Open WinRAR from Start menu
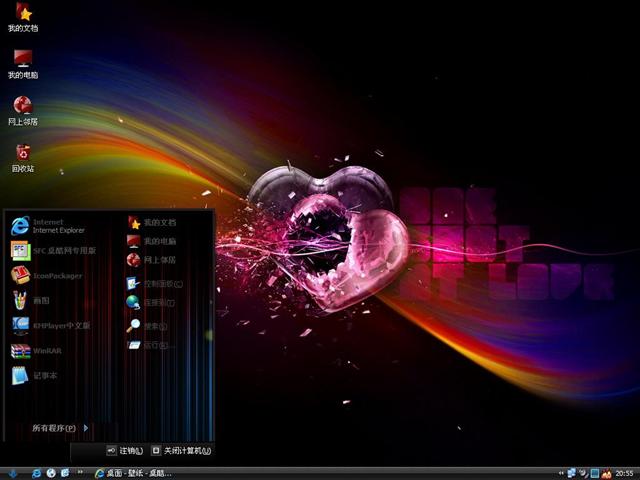This screenshot has height=480, width=640. [36, 351]
